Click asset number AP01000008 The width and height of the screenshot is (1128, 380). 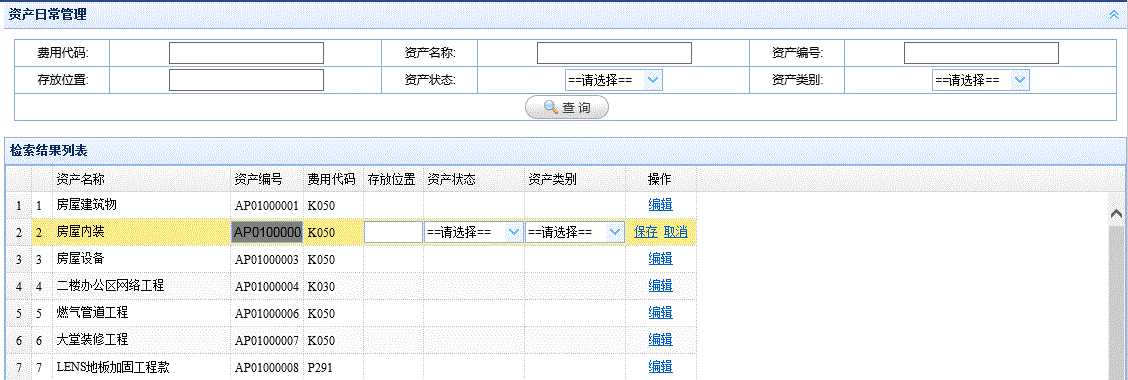point(266,367)
